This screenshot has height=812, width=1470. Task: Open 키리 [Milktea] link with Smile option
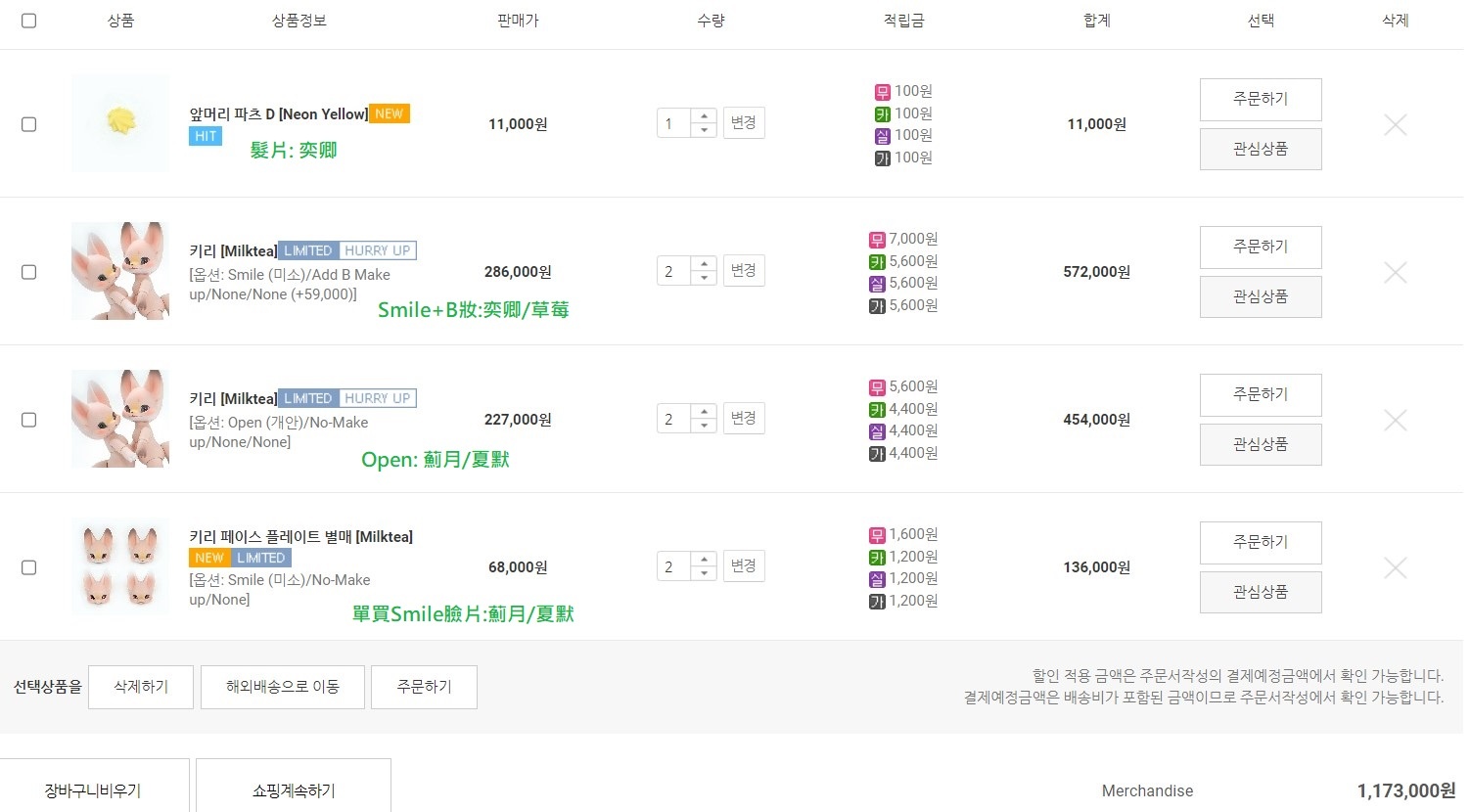(x=233, y=251)
